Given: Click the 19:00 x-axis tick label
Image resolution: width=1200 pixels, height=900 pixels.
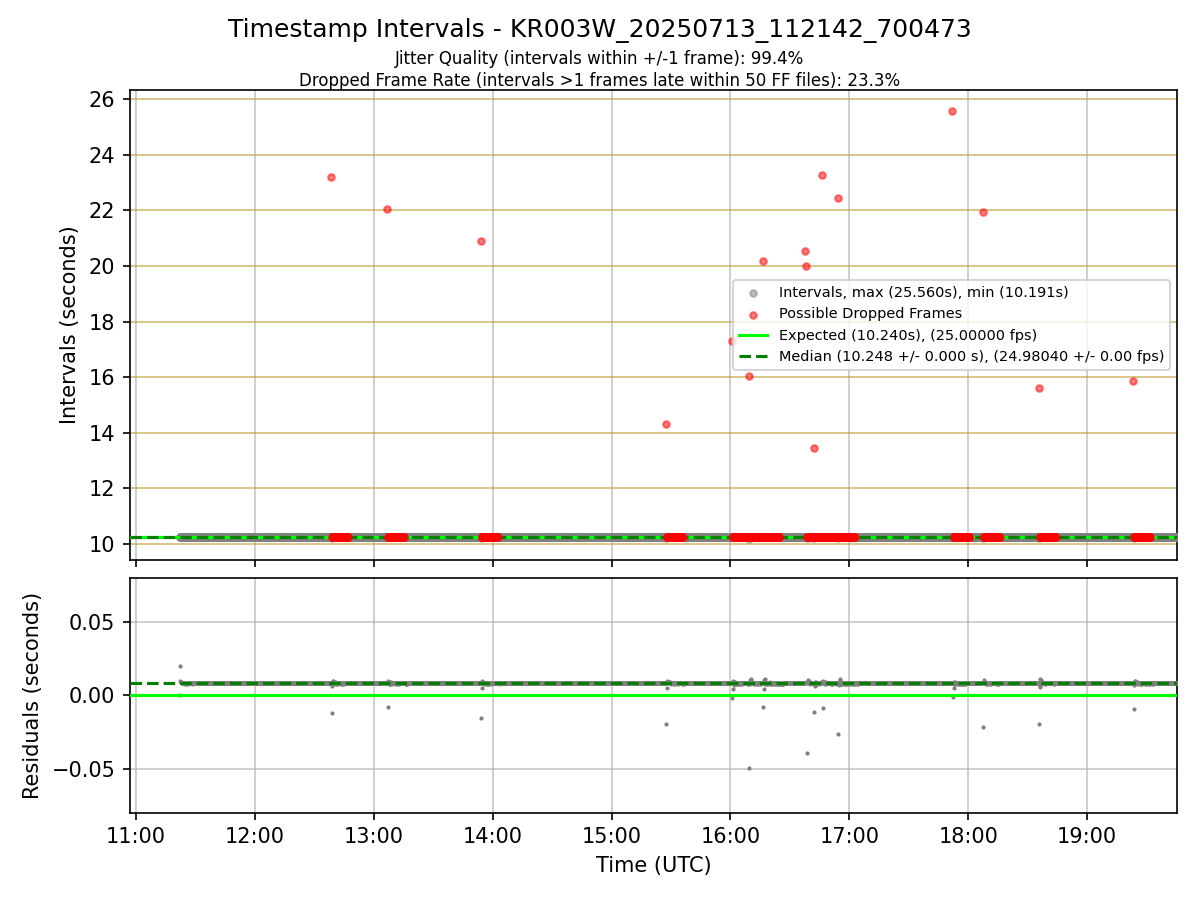Looking at the screenshot, I should coord(1087,834).
